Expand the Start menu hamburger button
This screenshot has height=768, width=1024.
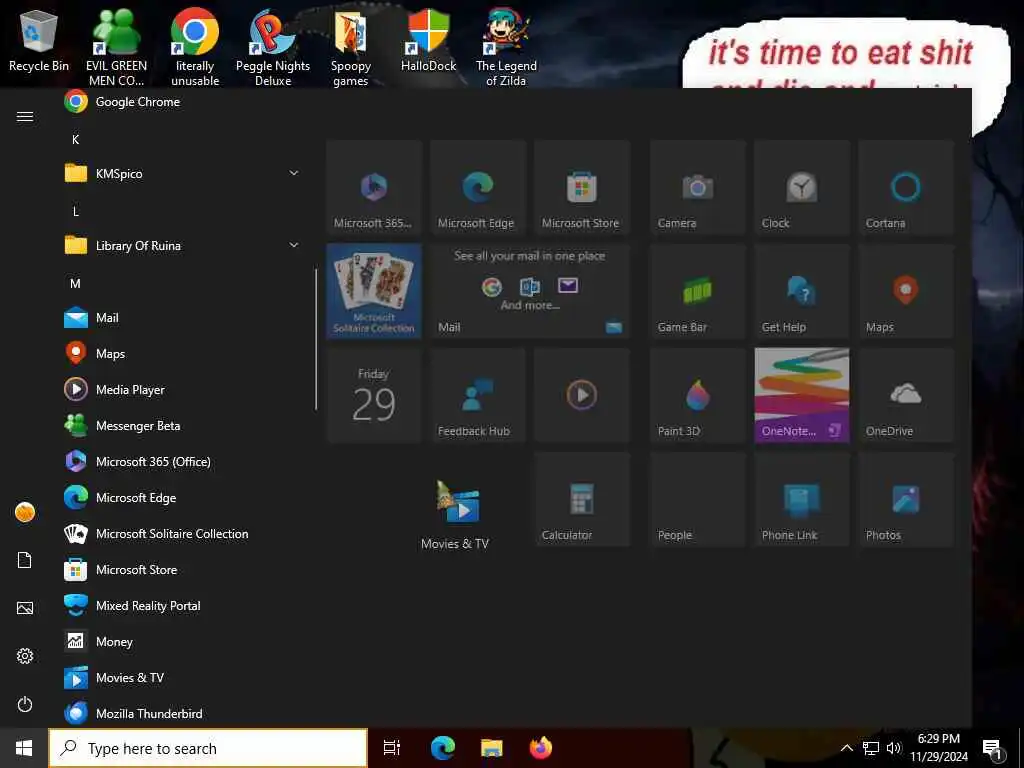coord(25,116)
